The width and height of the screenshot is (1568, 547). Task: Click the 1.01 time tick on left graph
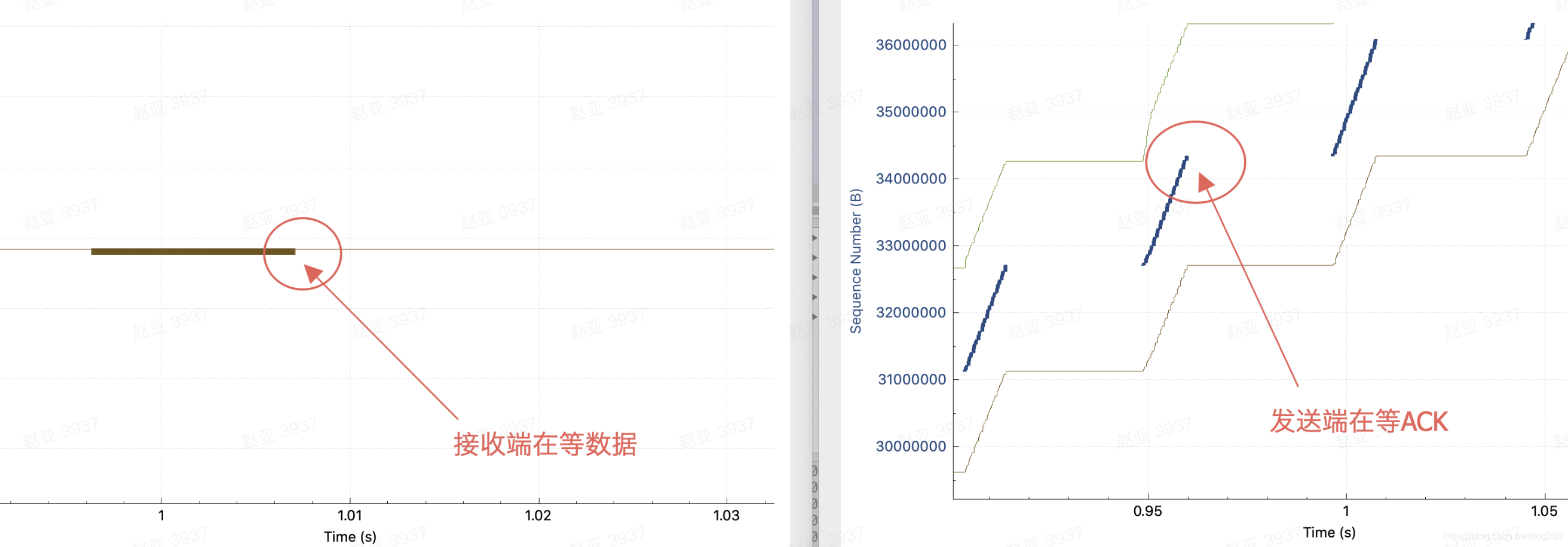(x=350, y=515)
